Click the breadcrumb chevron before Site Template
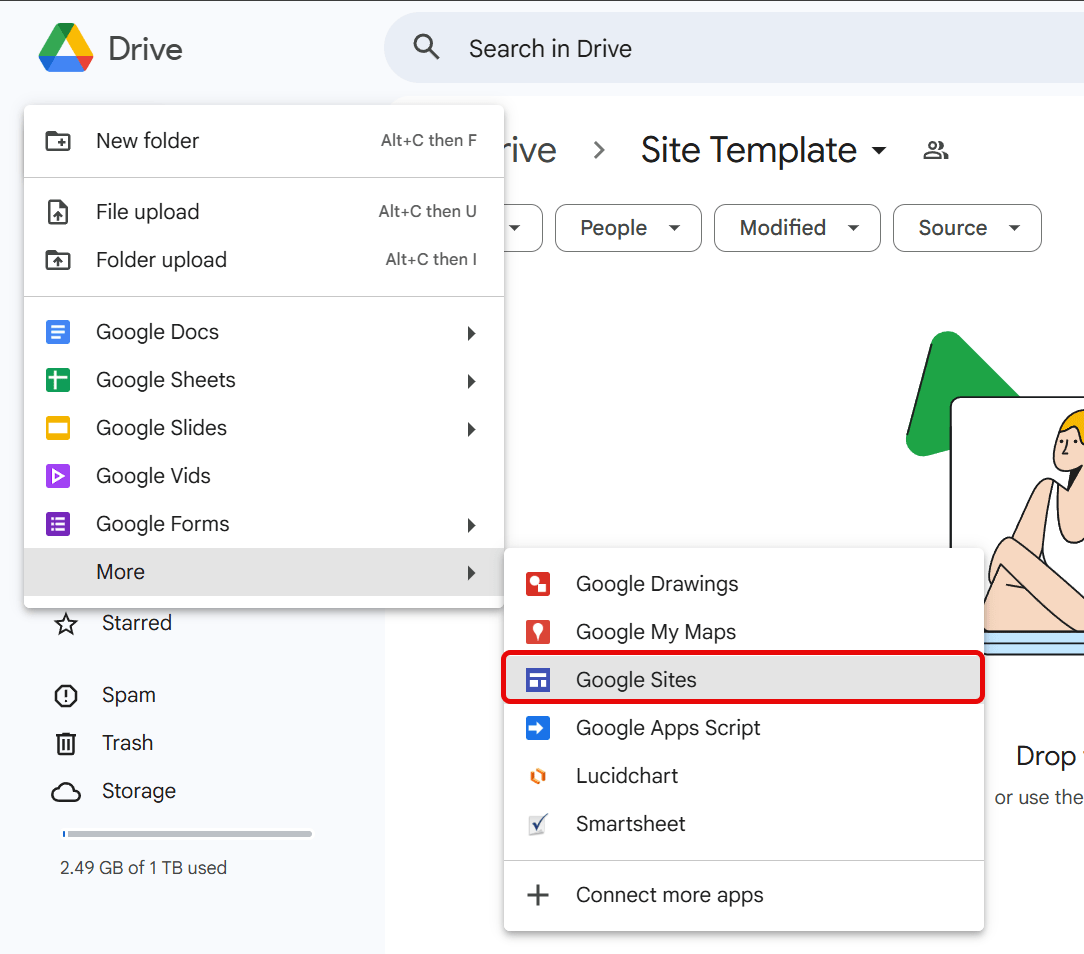Screen dimensions: 1084x954 point(599,150)
